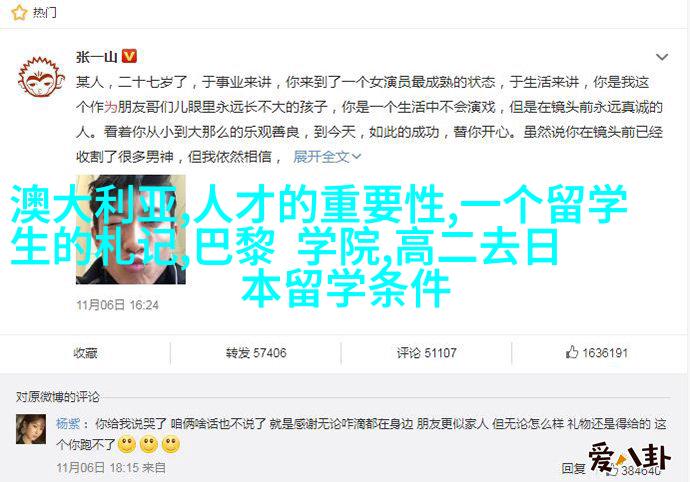The image size is (690, 482).
Task: Toggle 收藏 to favorite this post
Action: [85, 353]
